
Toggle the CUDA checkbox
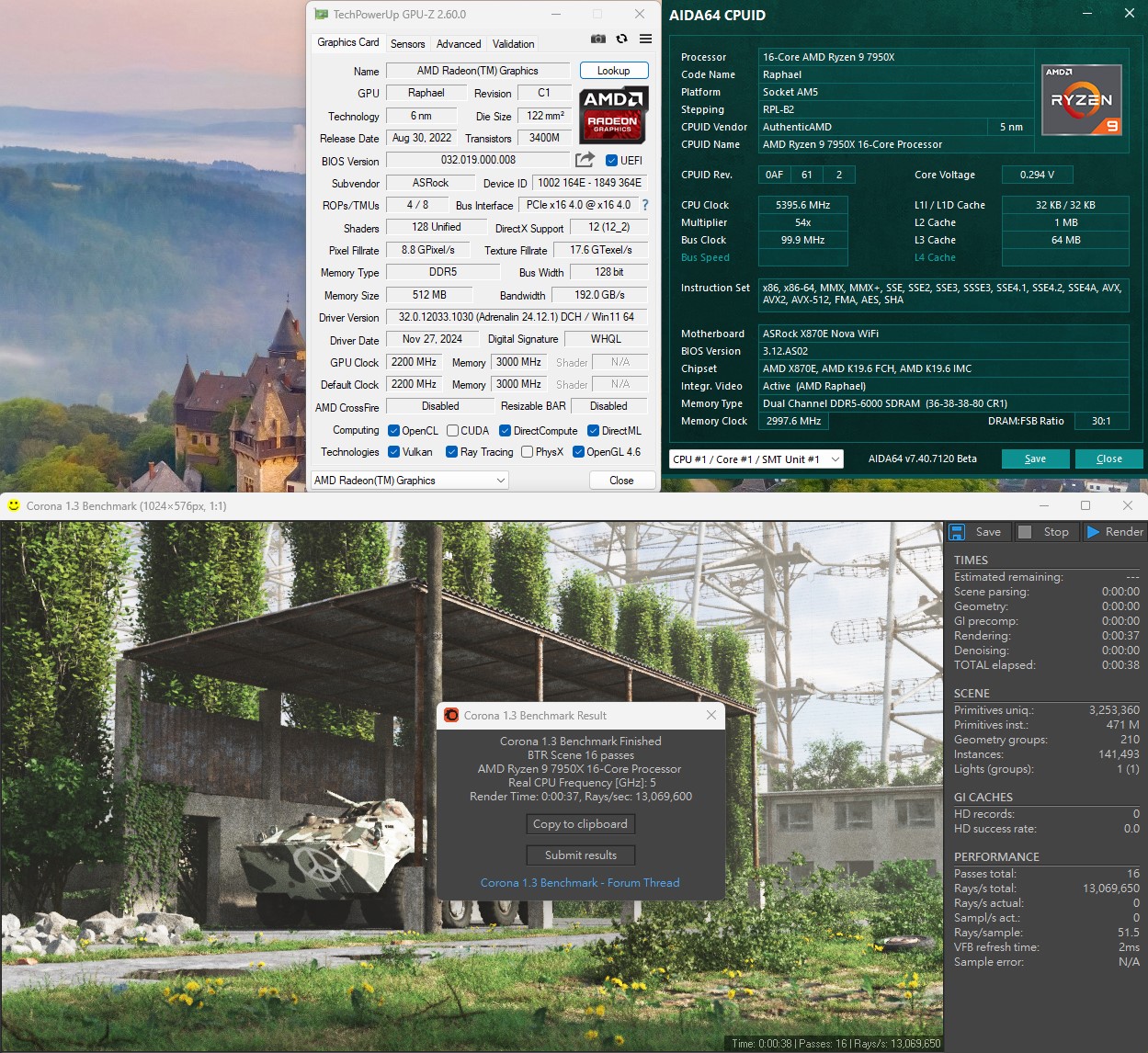[452, 431]
